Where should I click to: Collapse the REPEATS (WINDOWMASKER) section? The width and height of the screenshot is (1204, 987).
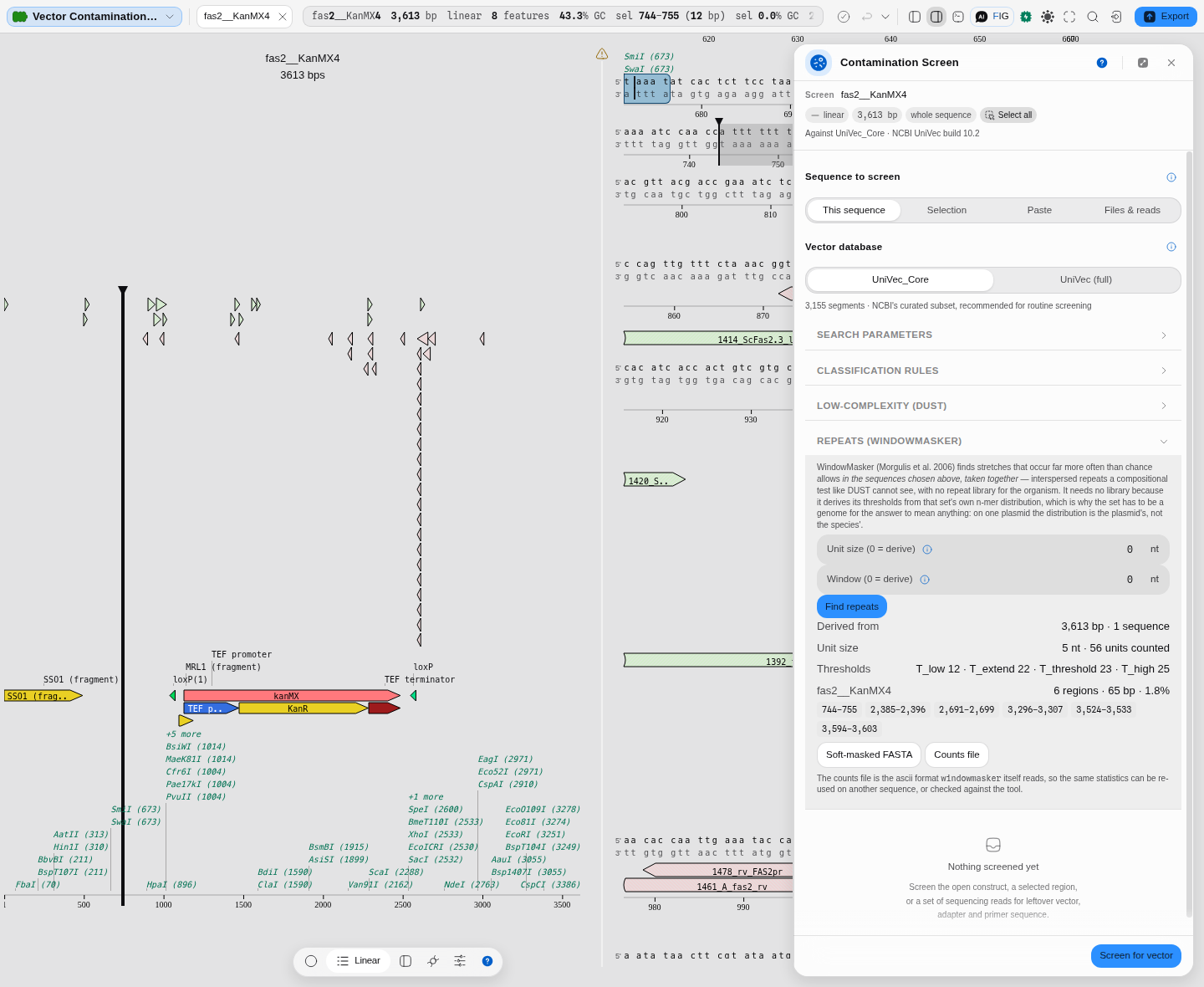(993, 441)
